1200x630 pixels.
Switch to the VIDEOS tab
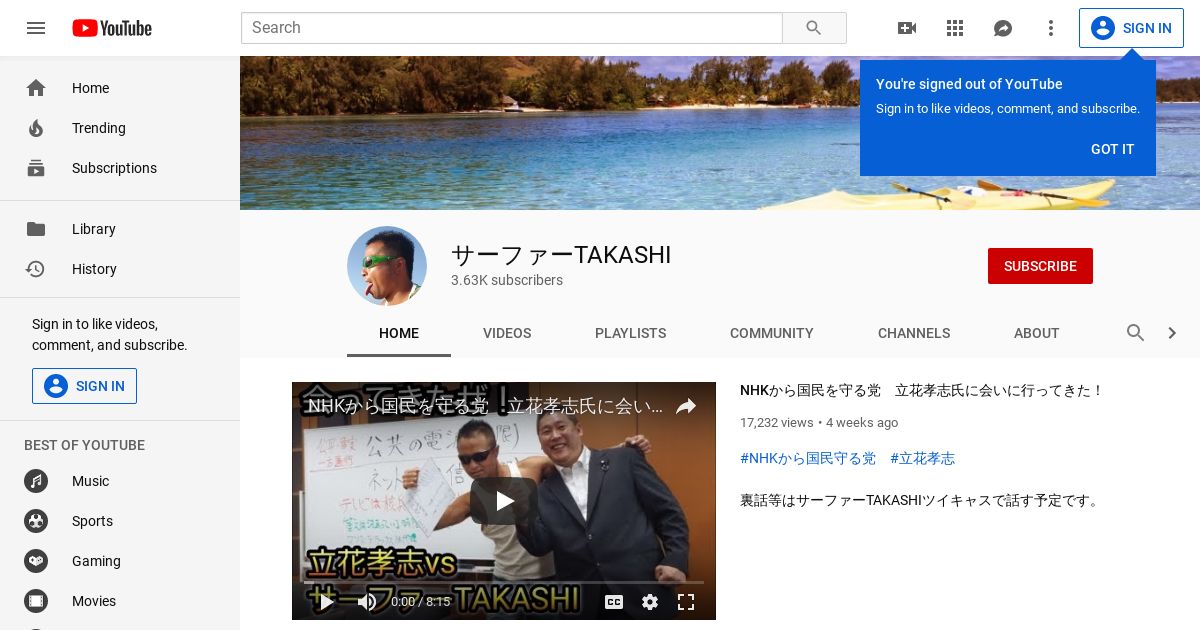[x=507, y=333]
